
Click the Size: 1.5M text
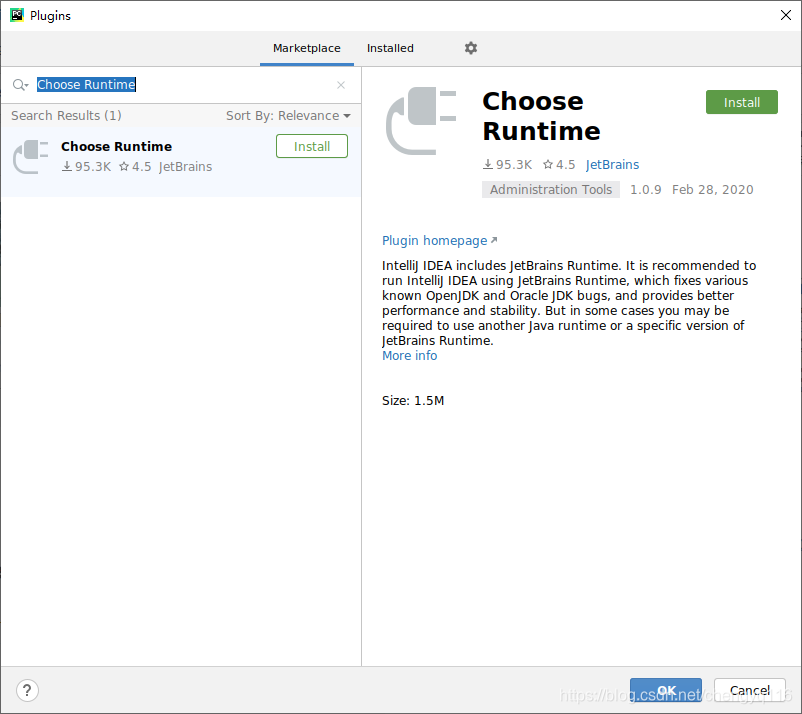tap(413, 400)
